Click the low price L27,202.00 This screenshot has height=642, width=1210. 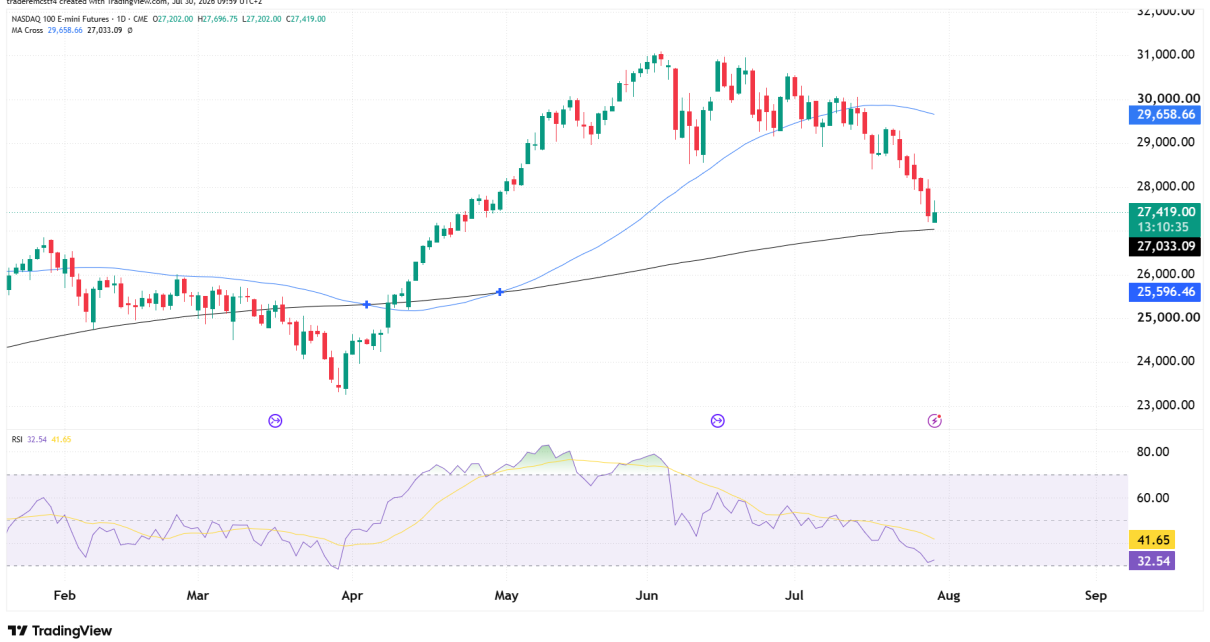262,19
